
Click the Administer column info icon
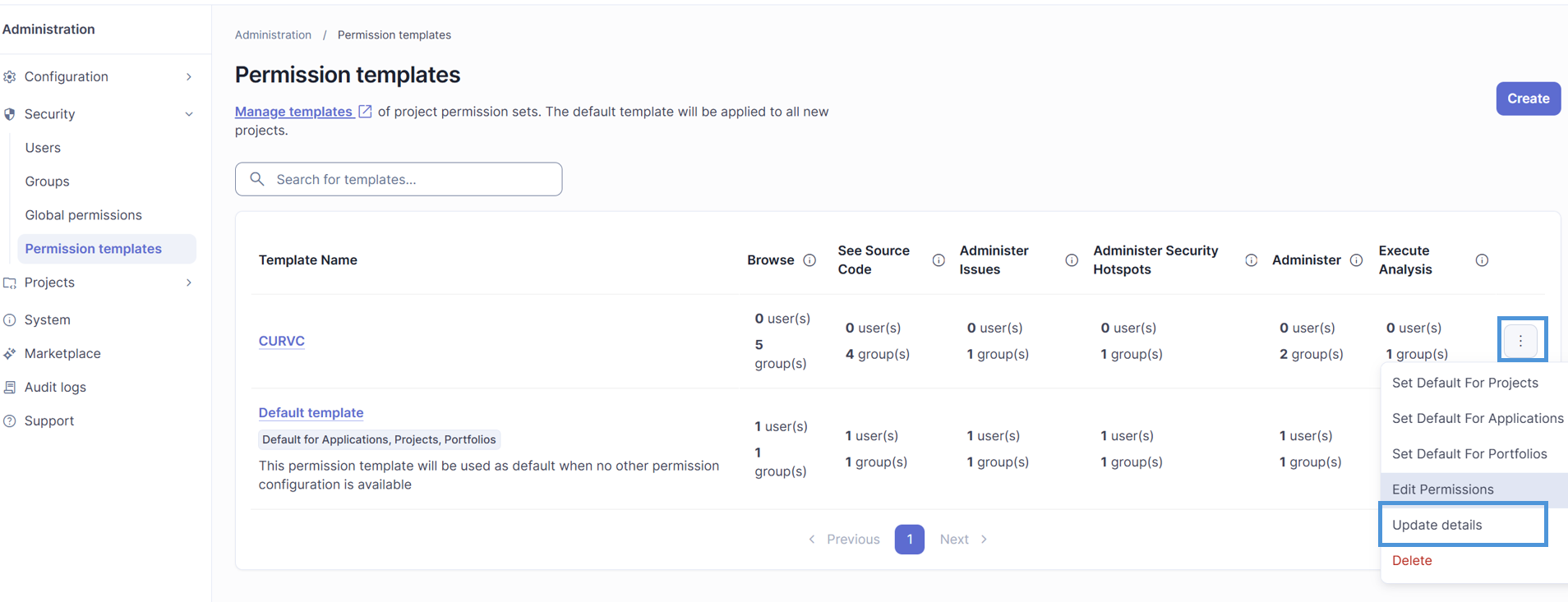(x=1356, y=260)
